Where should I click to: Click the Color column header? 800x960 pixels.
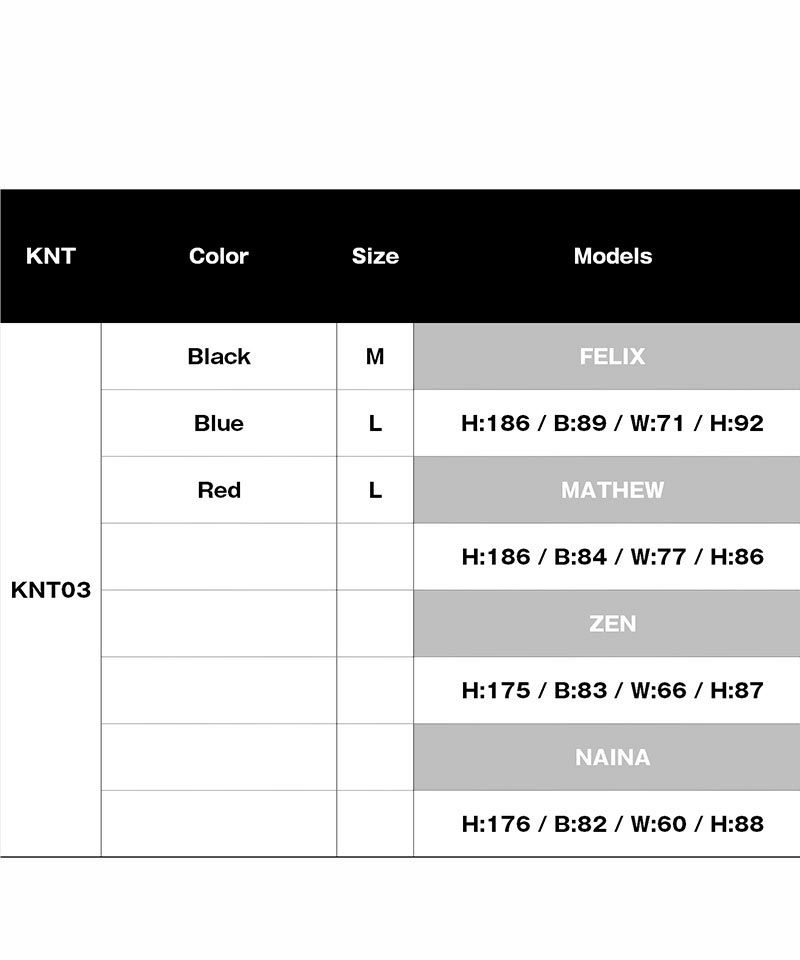point(219,256)
